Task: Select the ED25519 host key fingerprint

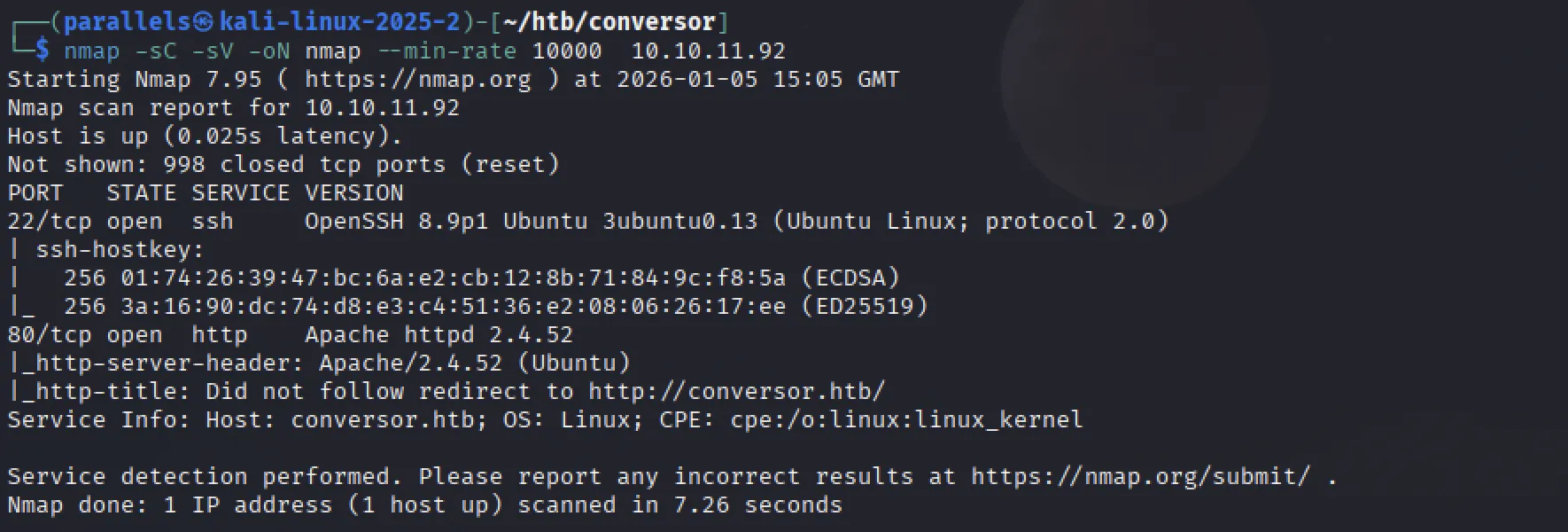Action: (453, 306)
